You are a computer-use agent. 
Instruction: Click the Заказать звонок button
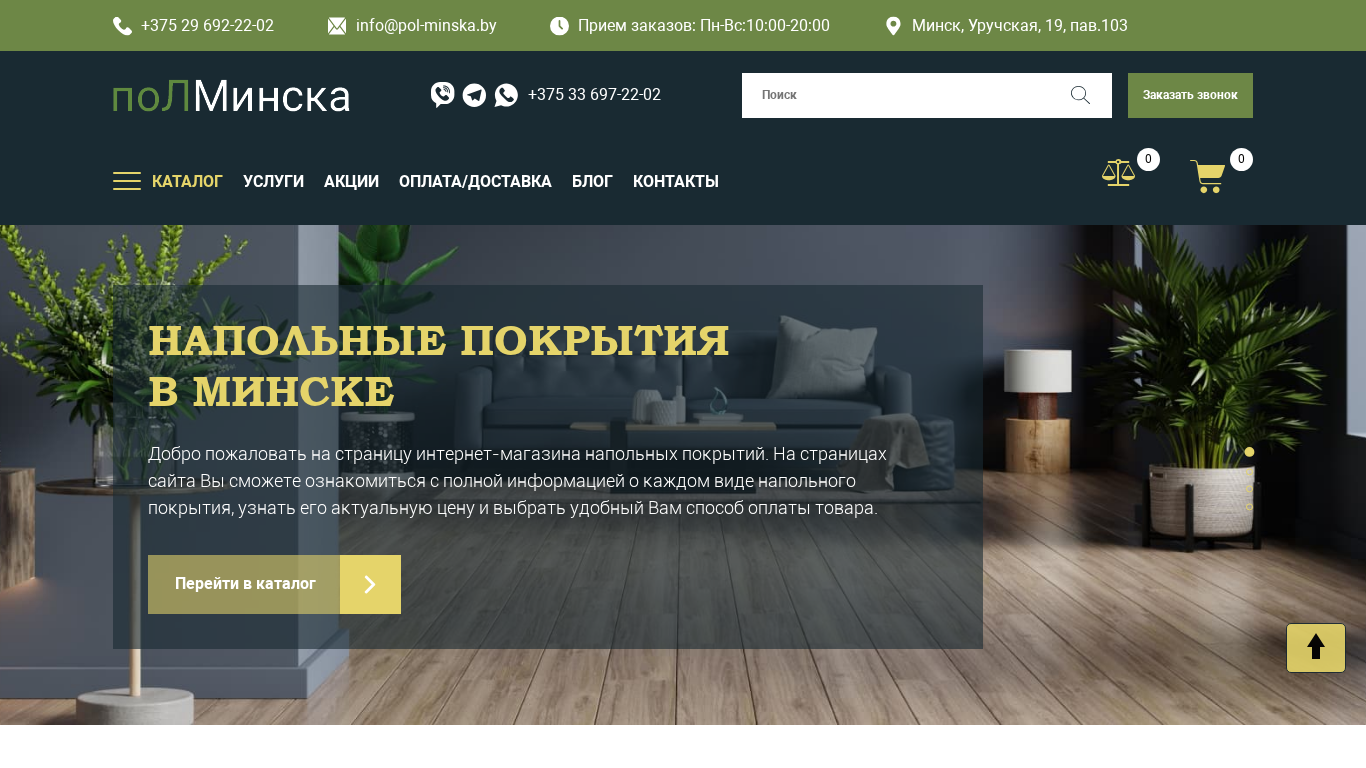1190,95
